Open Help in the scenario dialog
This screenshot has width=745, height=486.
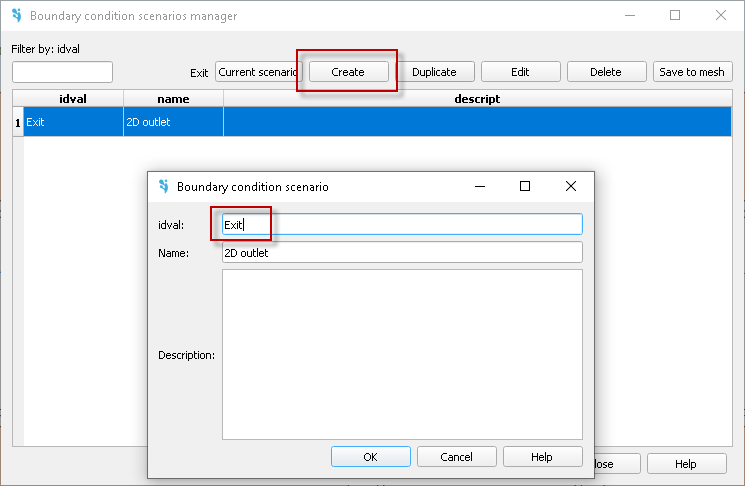click(542, 457)
